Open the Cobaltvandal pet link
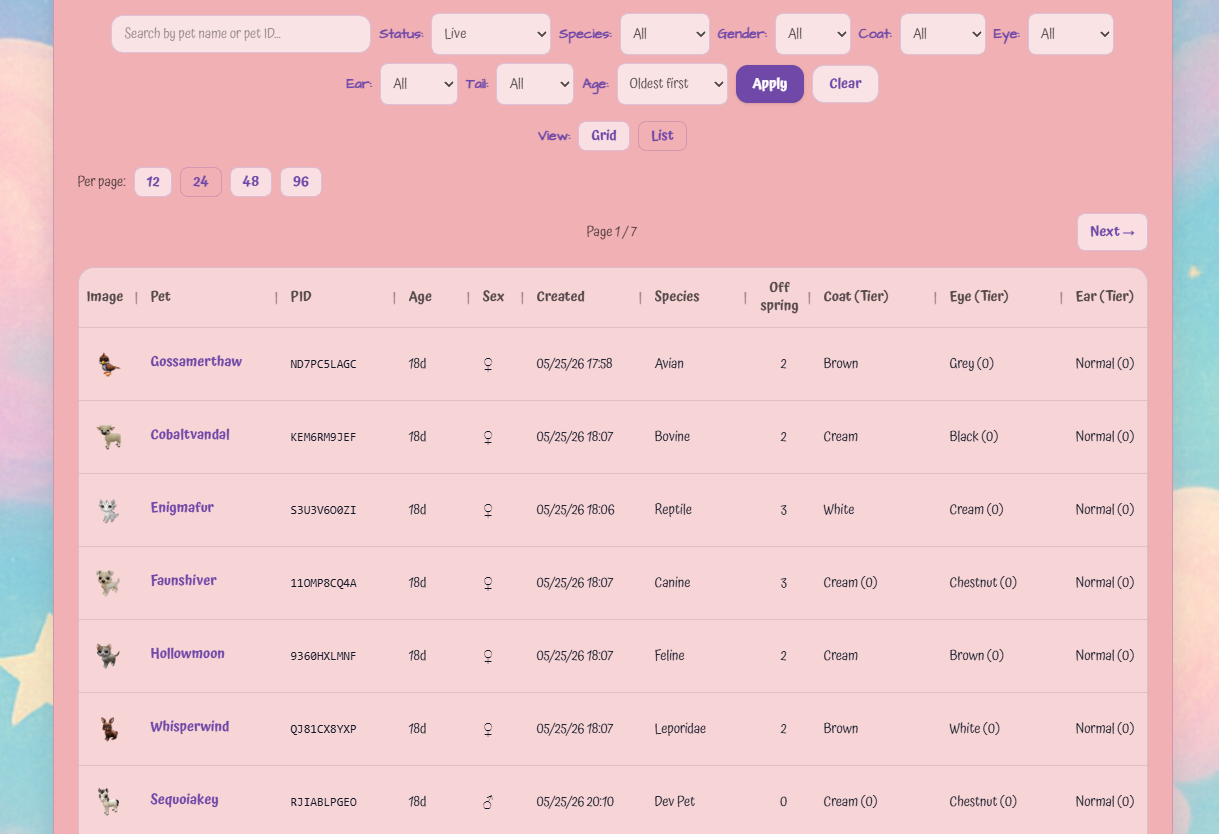 pos(190,435)
